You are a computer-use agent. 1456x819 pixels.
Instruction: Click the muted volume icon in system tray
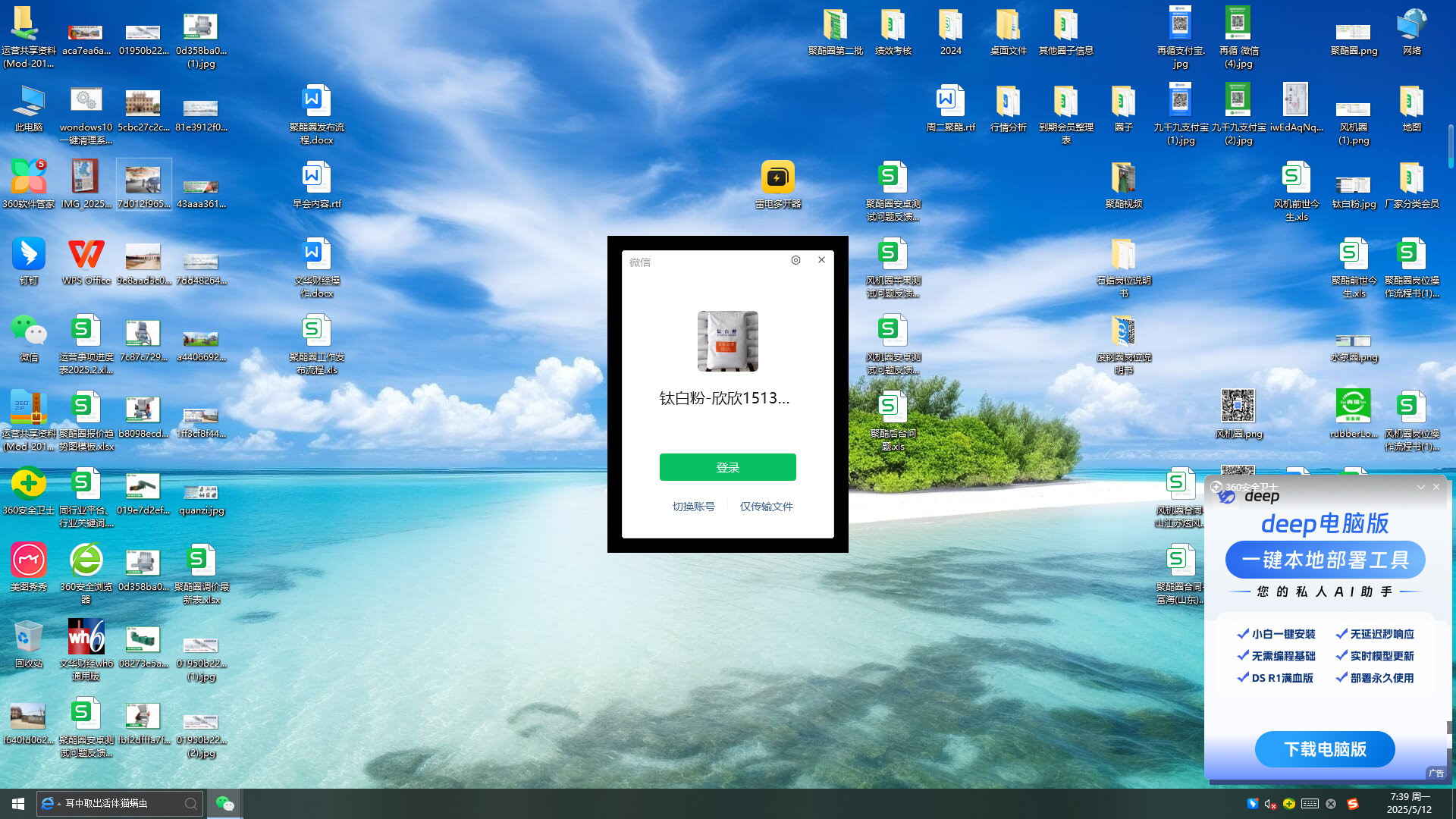[x=1270, y=804]
